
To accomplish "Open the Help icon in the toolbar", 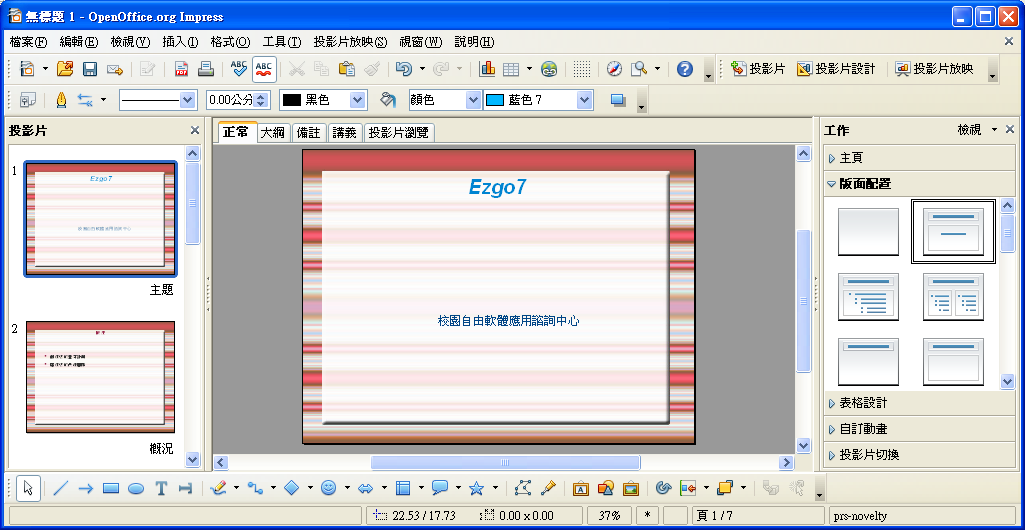I will coord(685,69).
